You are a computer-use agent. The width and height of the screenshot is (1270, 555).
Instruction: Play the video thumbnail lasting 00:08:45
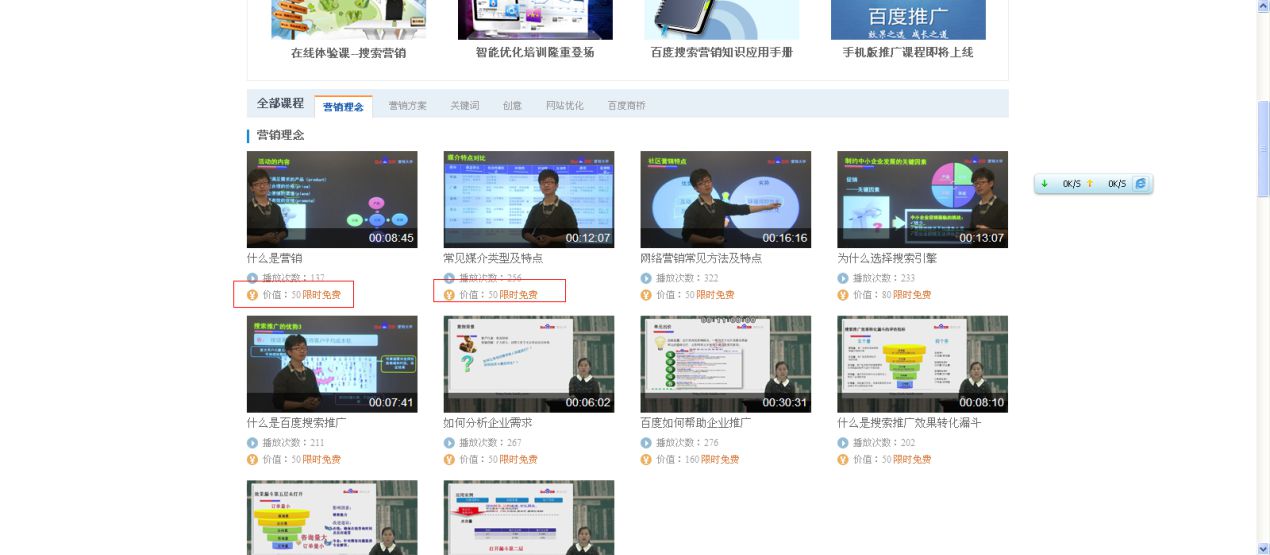pyautogui.click(x=332, y=199)
